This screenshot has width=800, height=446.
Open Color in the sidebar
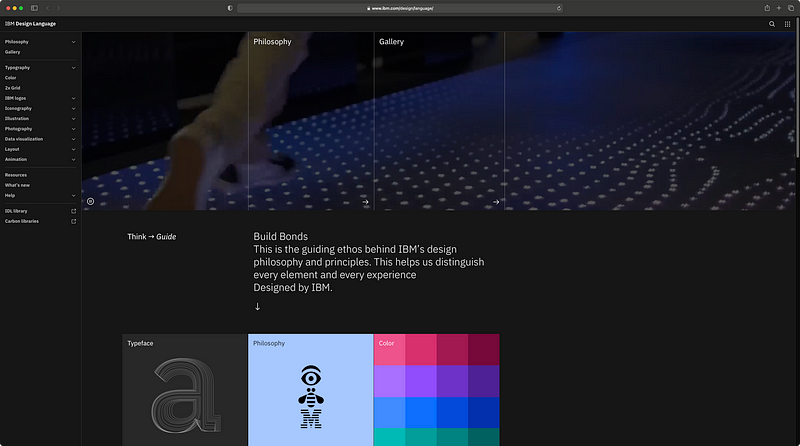click(x=11, y=78)
